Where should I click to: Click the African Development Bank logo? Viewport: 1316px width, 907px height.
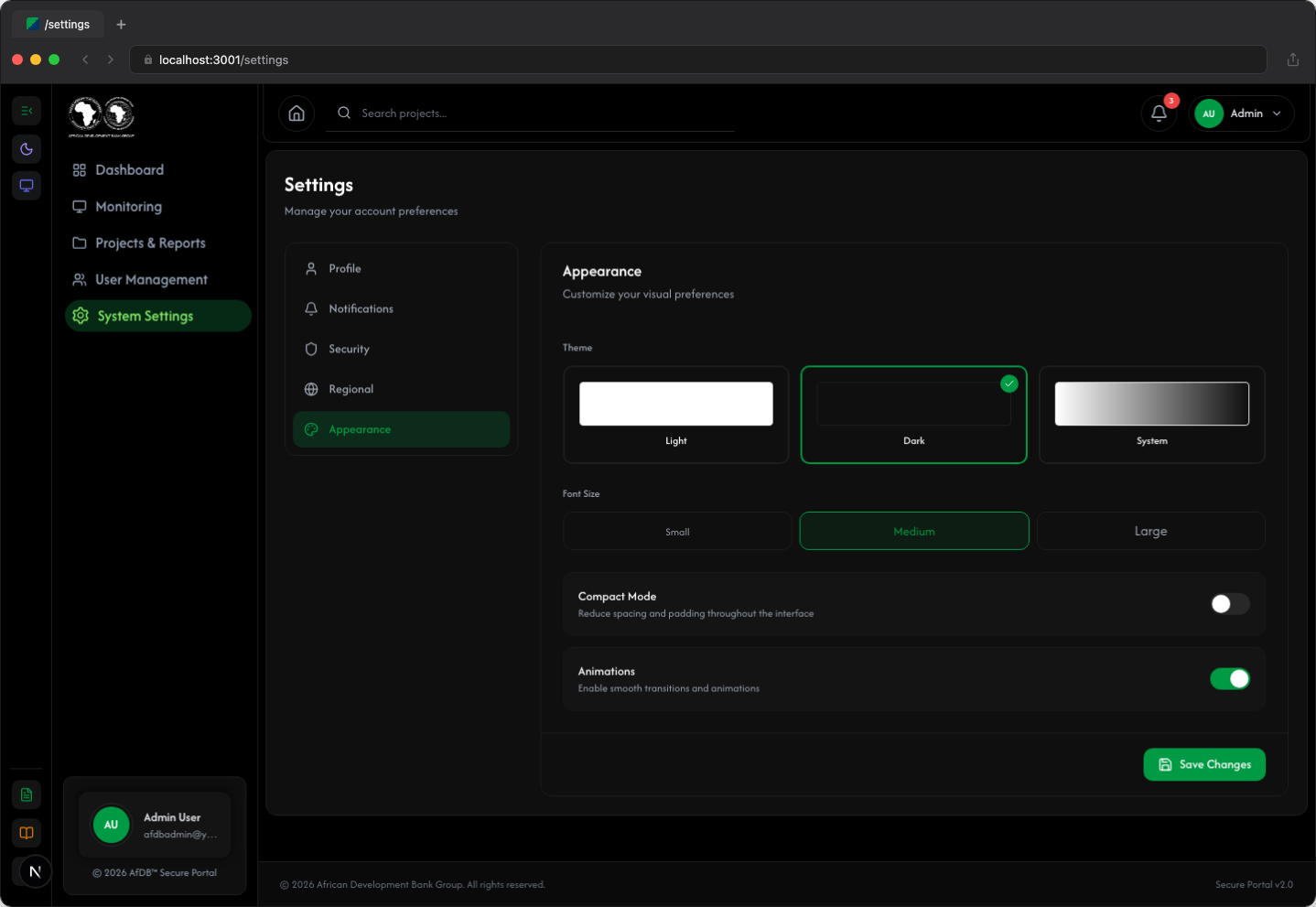coord(102,116)
